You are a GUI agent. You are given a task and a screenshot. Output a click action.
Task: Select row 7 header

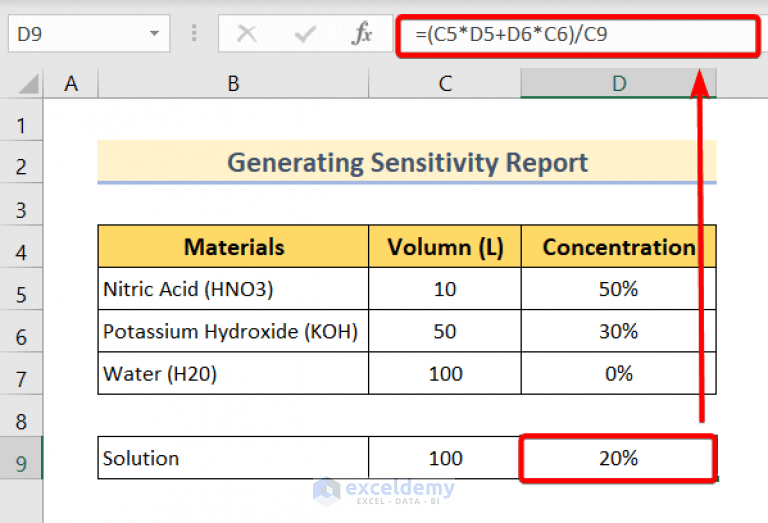coord(21,374)
